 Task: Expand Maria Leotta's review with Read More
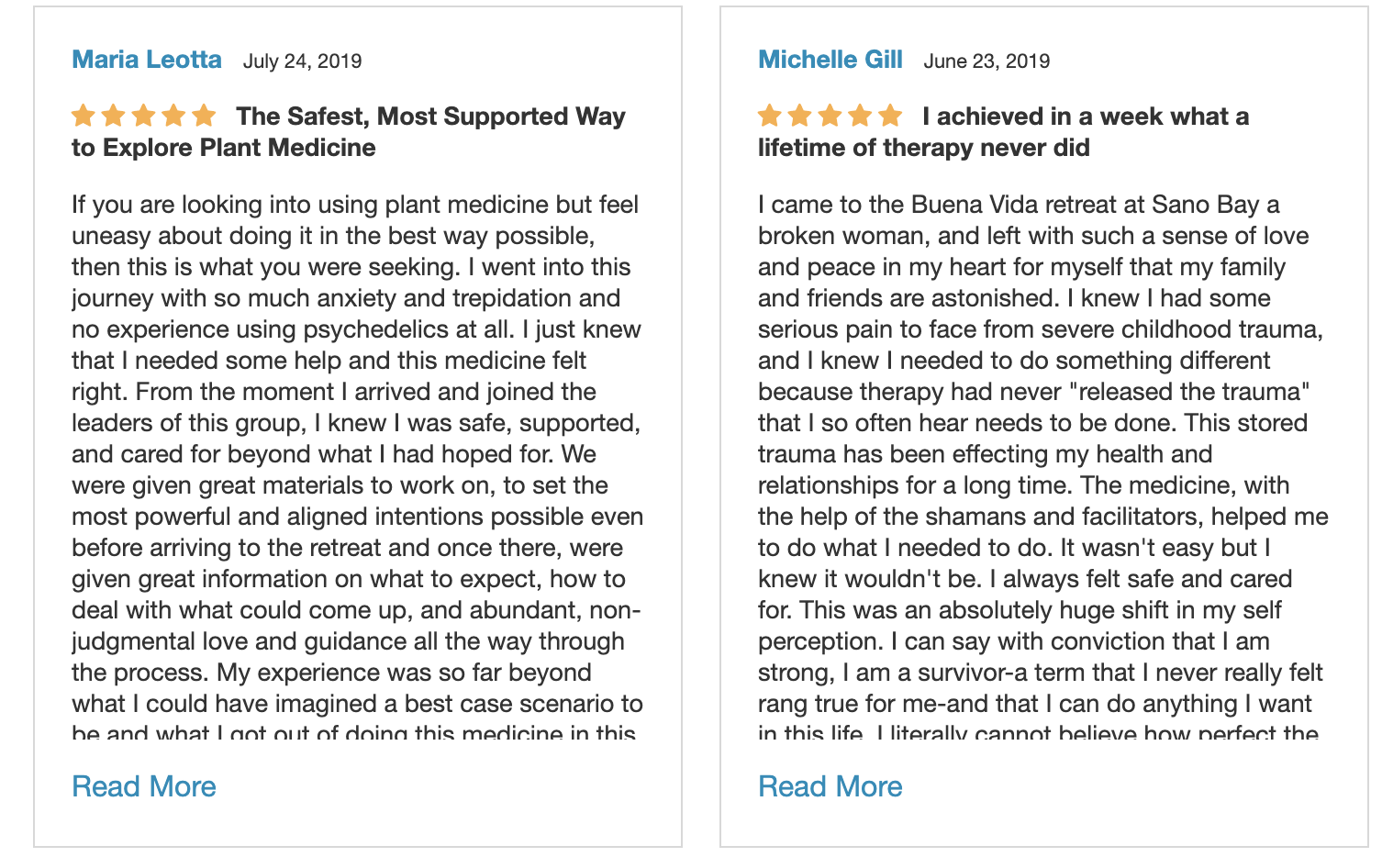(144, 786)
